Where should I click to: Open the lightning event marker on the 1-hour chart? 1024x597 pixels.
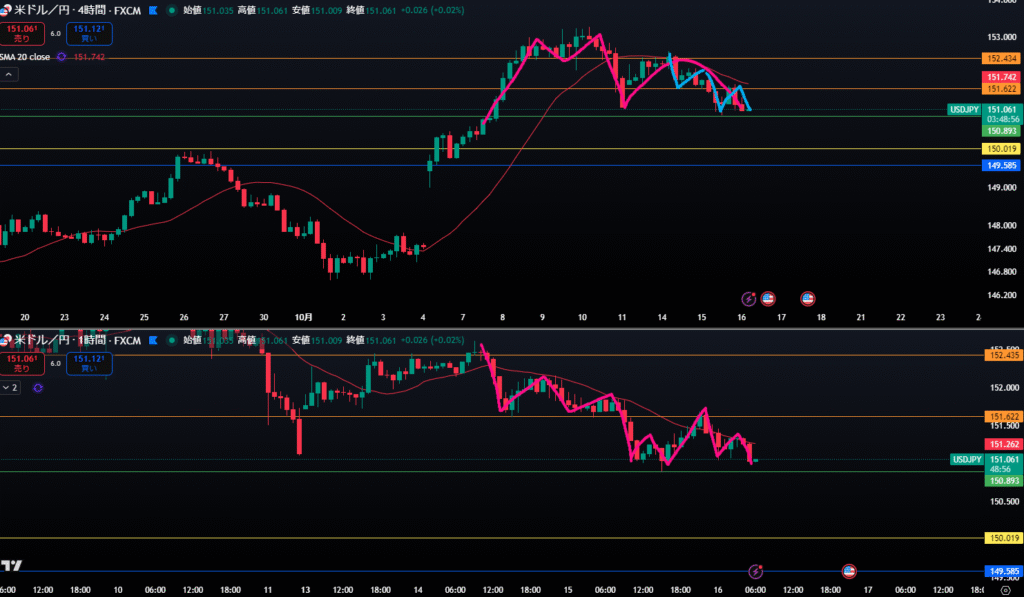point(757,572)
